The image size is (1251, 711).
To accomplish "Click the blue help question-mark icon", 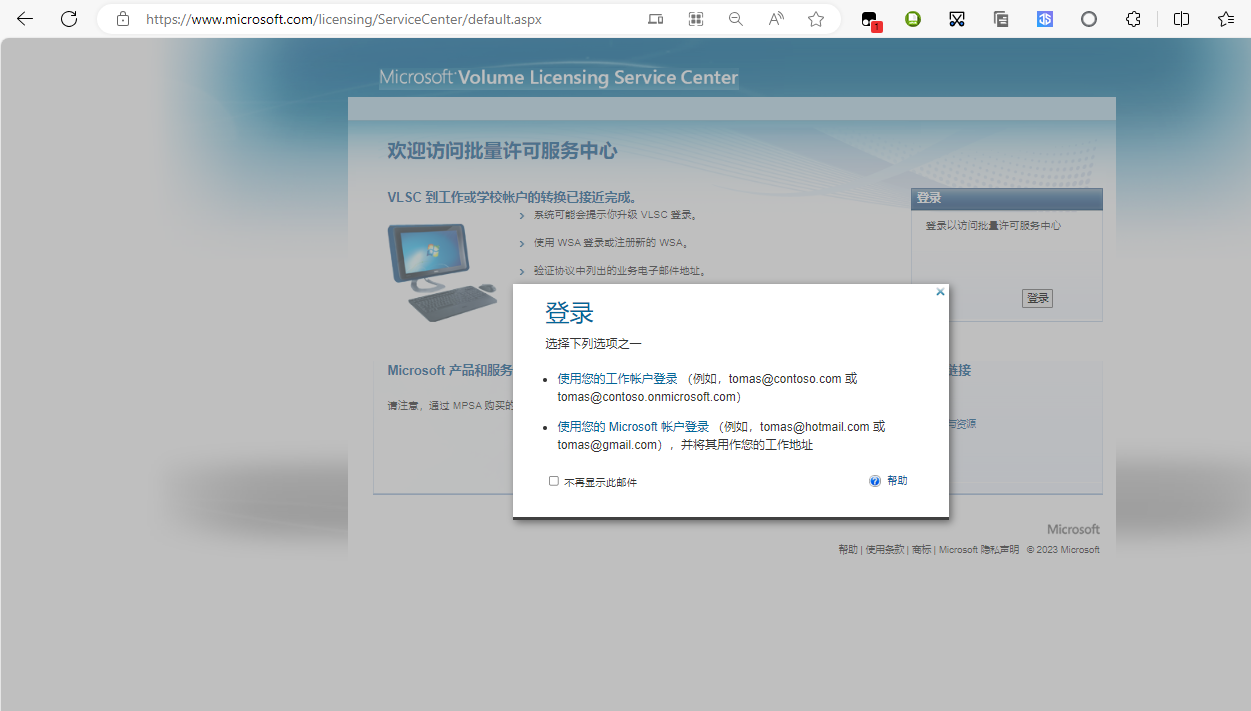I will pos(875,481).
